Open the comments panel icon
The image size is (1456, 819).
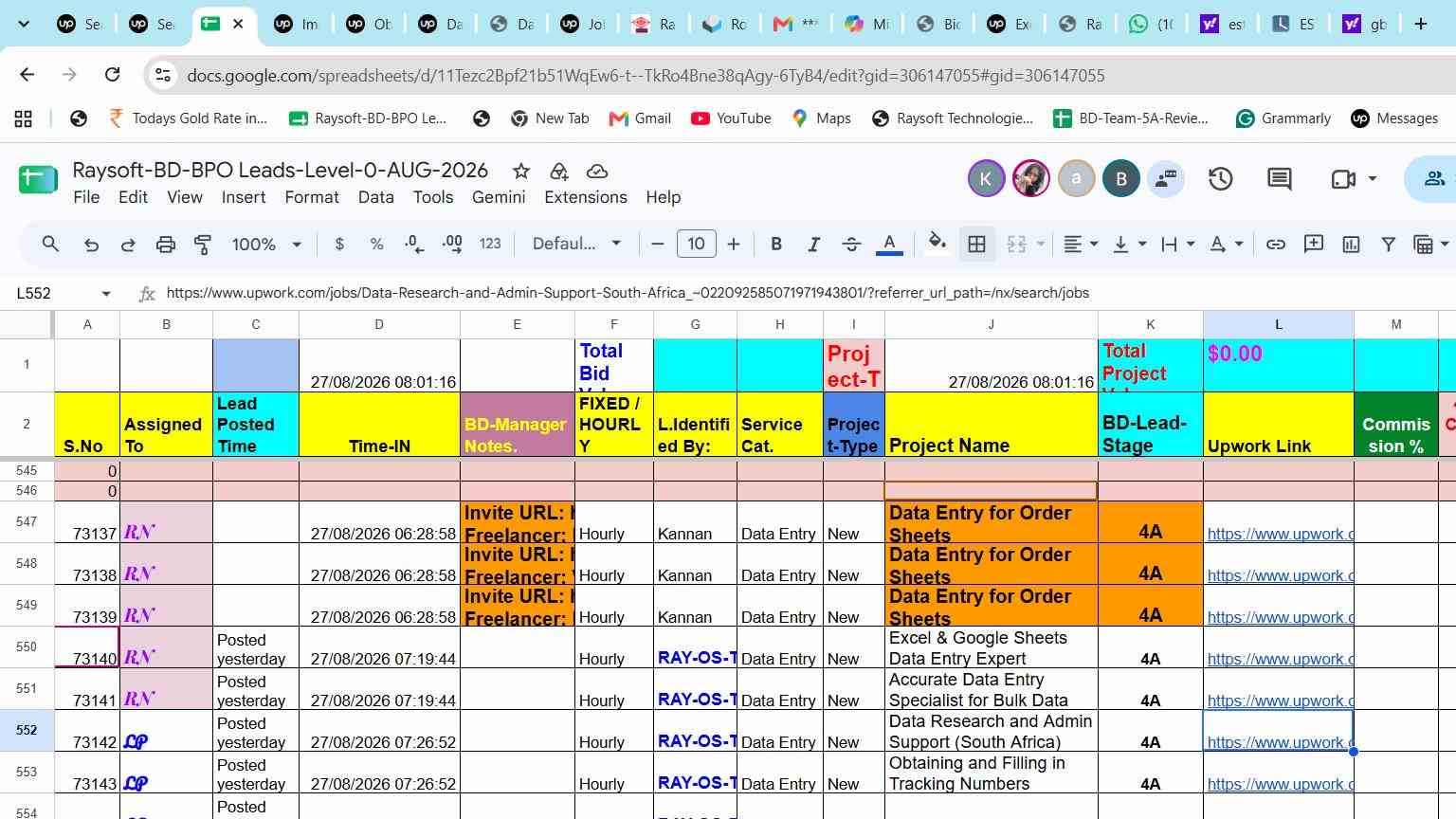pos(1280,178)
